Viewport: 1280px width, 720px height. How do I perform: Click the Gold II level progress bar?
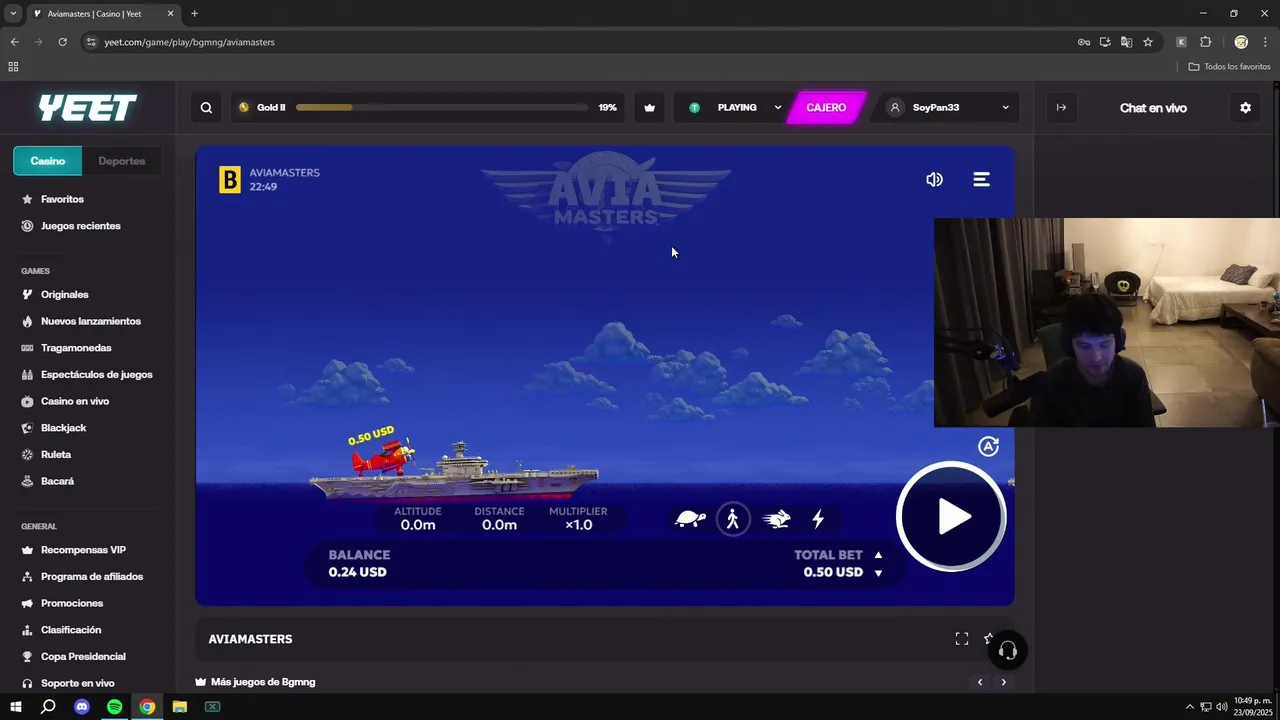[442, 108]
